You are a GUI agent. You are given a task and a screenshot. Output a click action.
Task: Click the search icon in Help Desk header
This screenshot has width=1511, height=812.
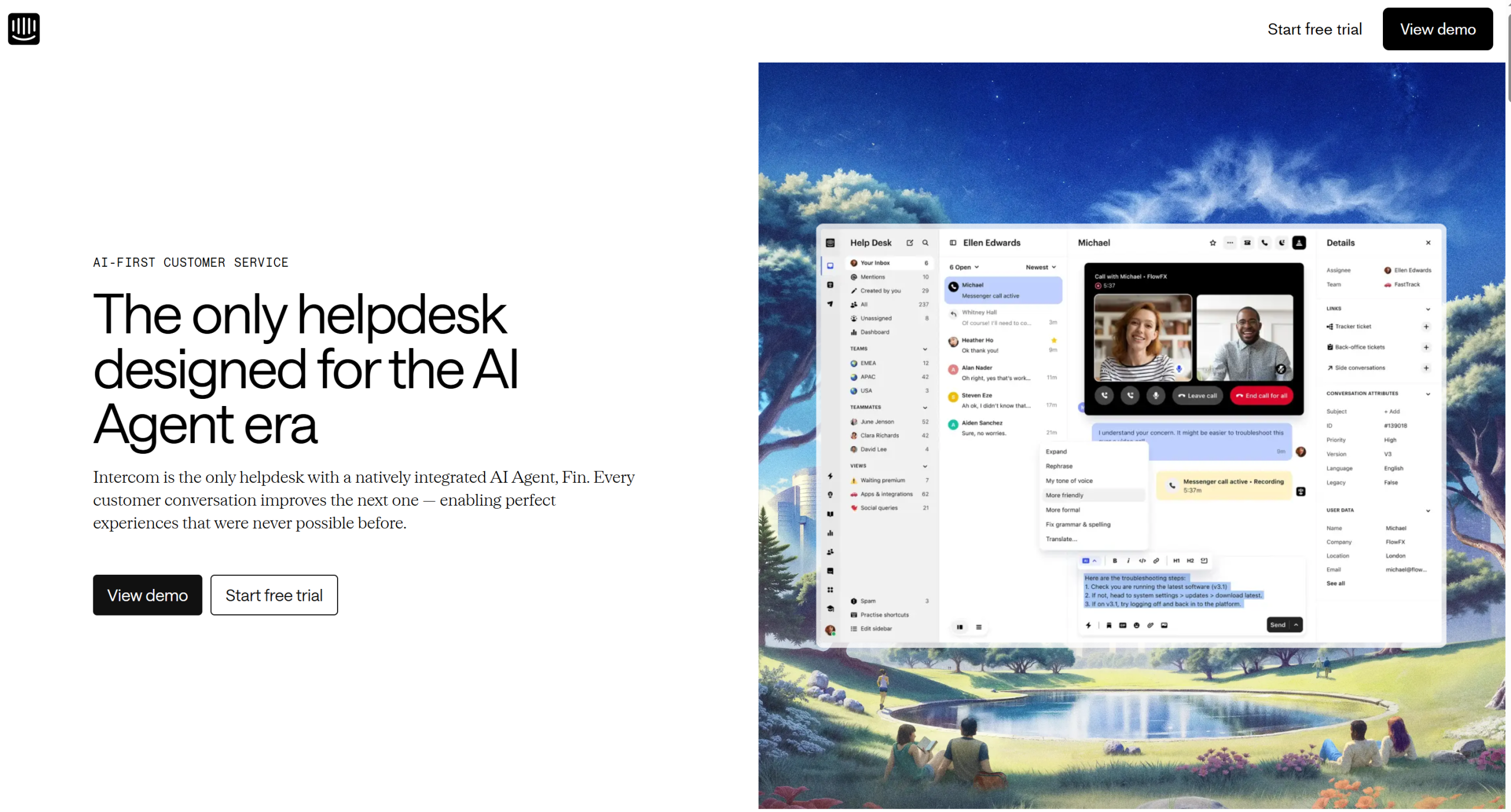point(925,243)
